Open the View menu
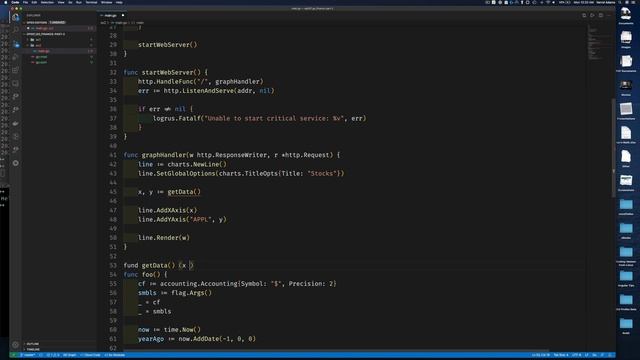The width and height of the screenshot is (640, 360). [61, 2]
